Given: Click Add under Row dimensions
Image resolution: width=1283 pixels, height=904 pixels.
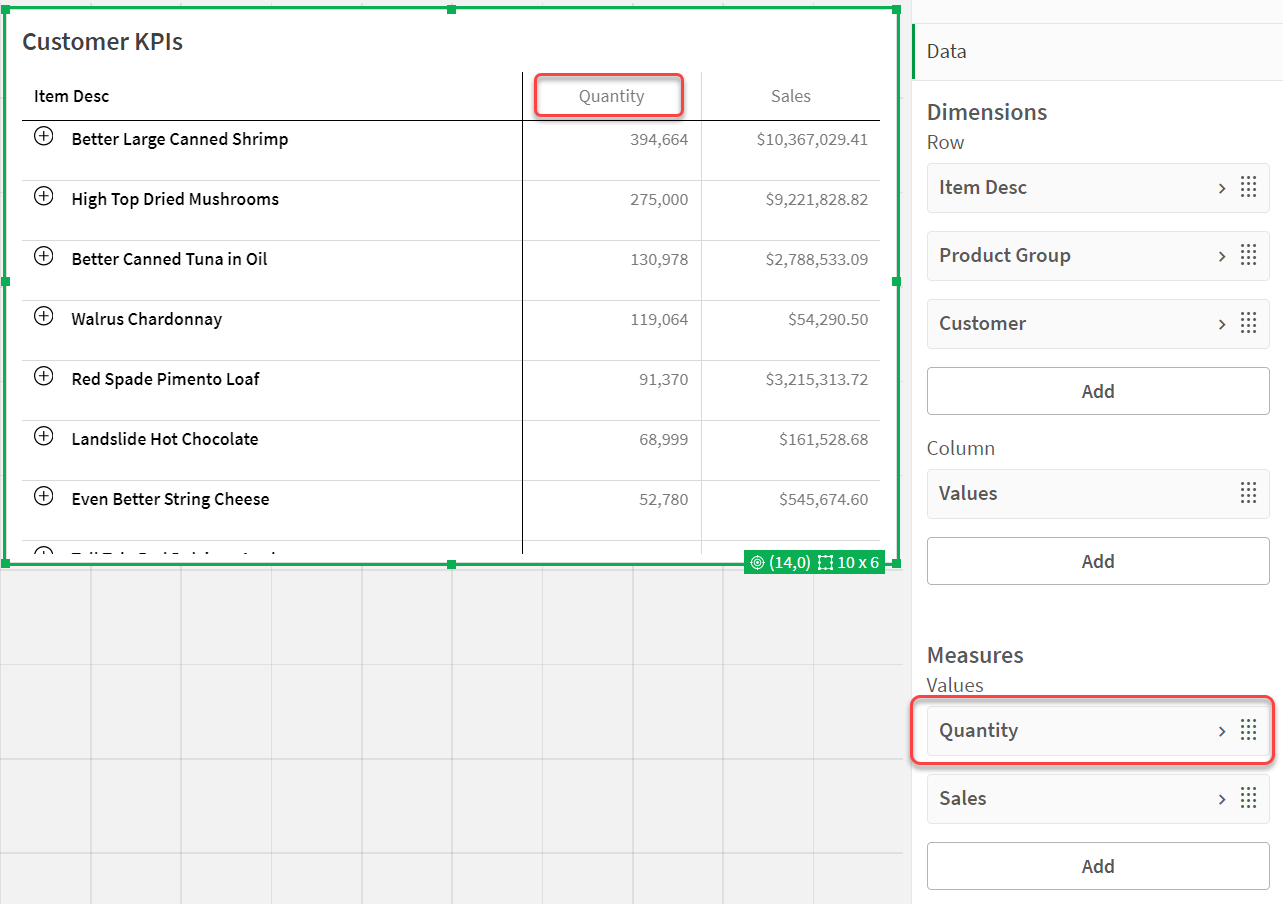Looking at the screenshot, I should (x=1097, y=390).
